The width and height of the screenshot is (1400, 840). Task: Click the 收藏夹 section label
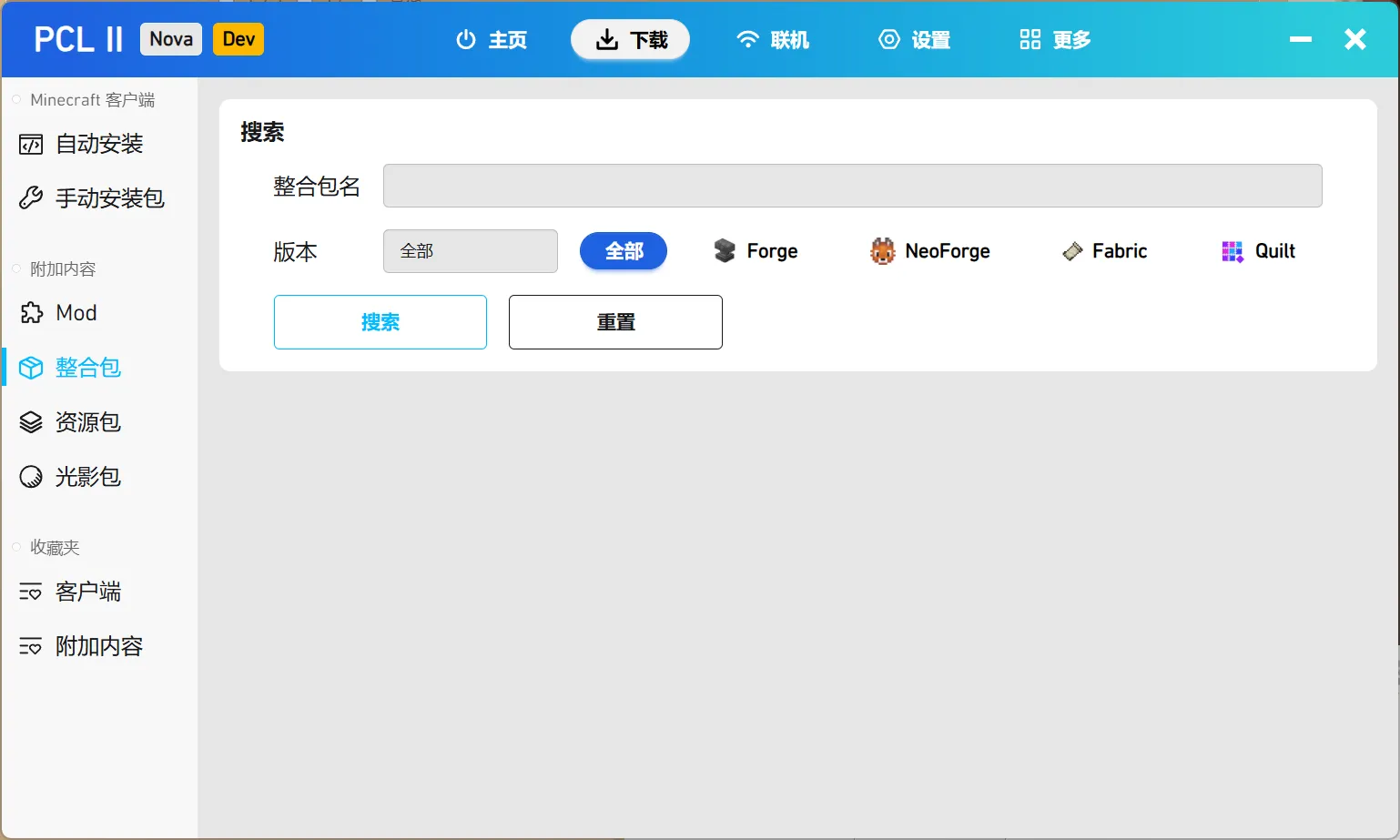pos(55,548)
